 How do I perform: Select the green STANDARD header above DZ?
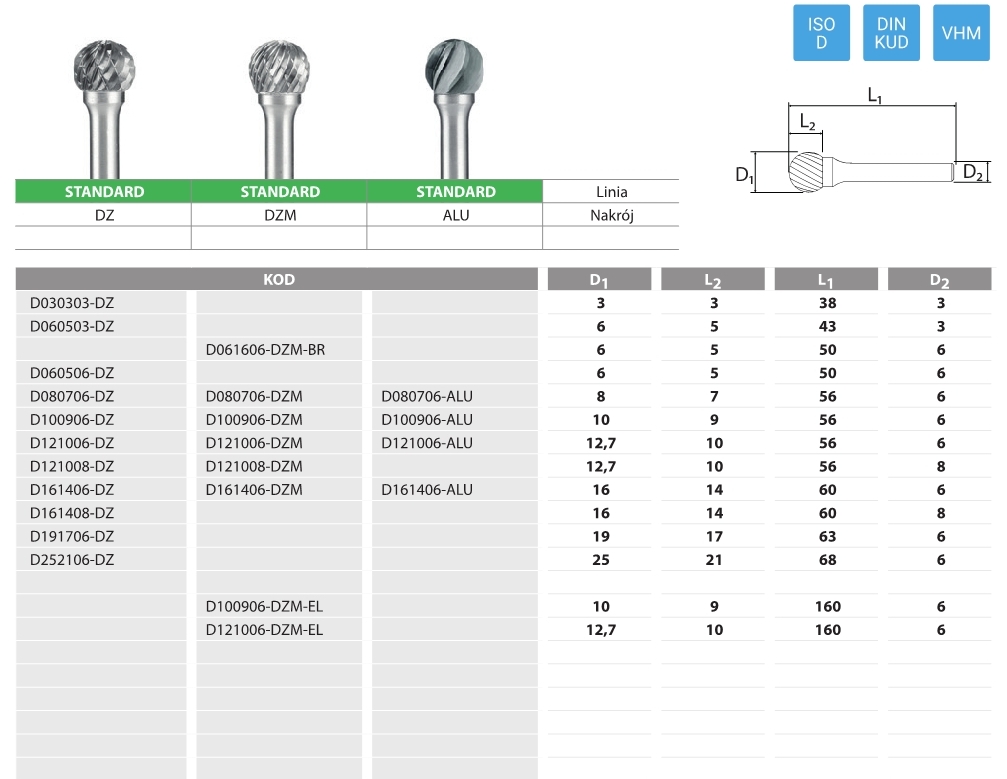[104, 192]
